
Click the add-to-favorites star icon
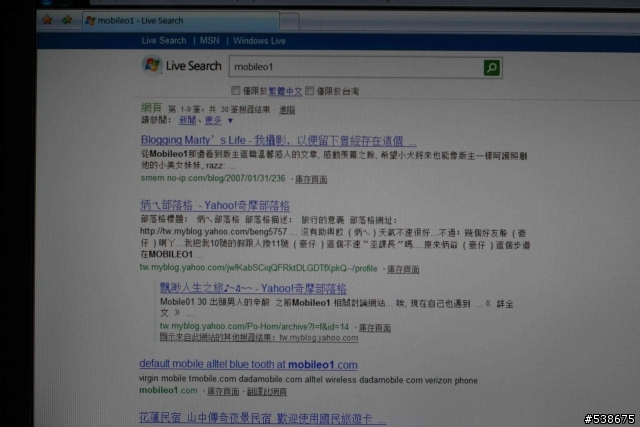[x=67, y=20]
